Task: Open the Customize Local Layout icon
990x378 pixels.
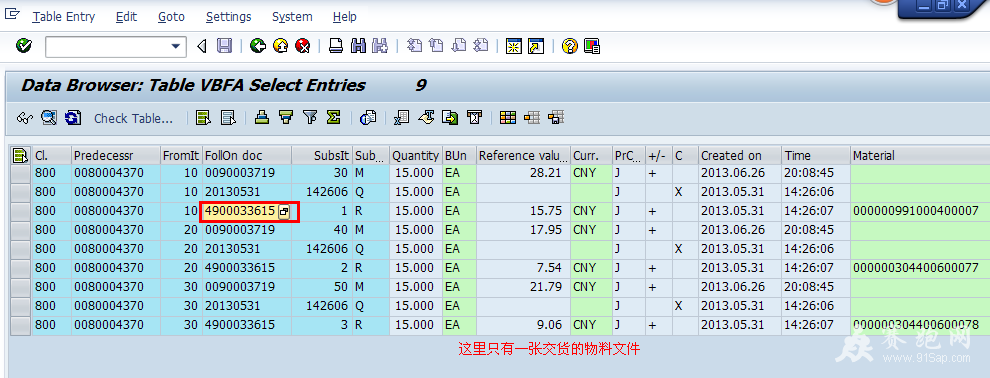Action: (x=592, y=46)
